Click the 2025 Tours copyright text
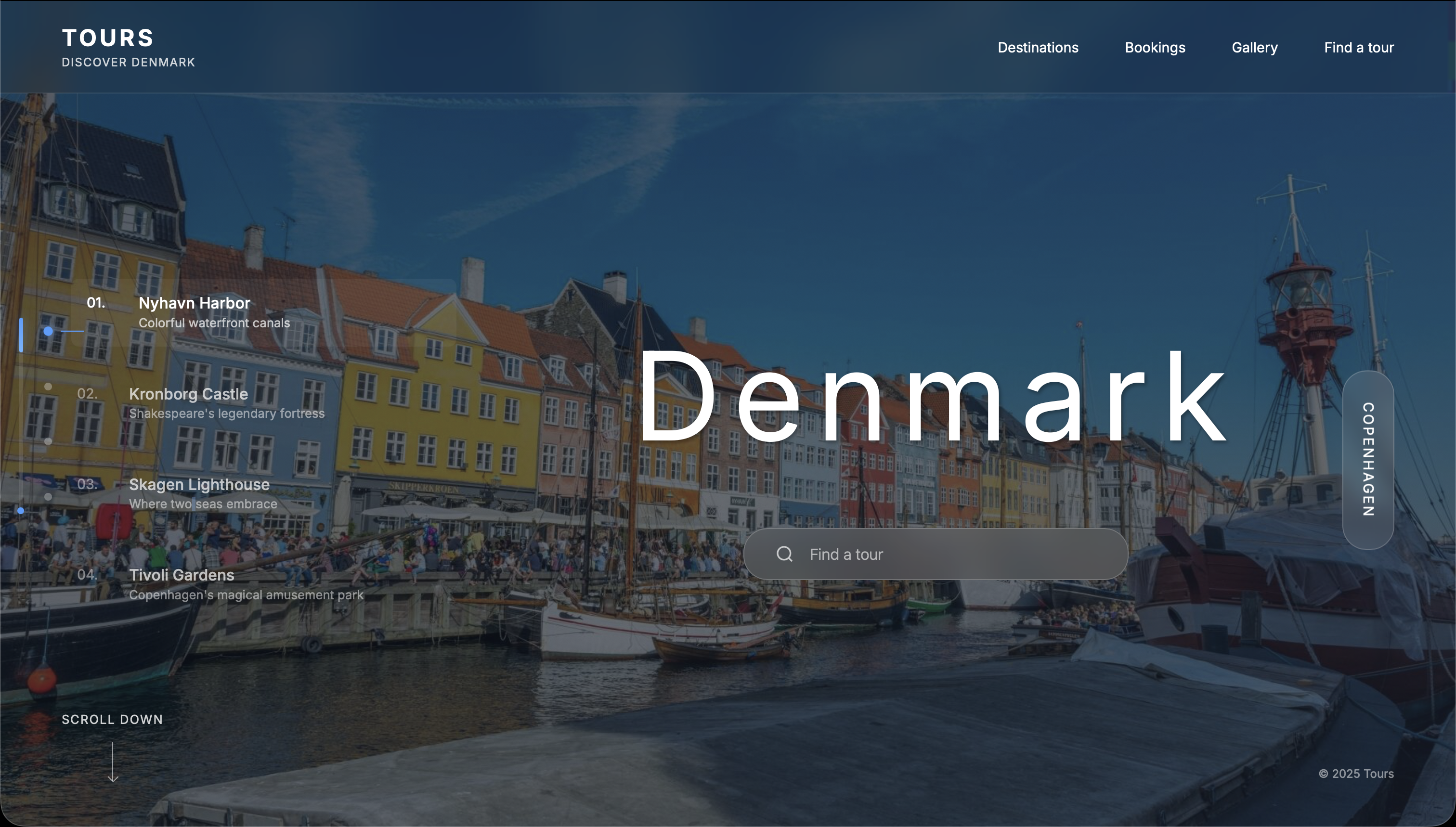1456x827 pixels. click(x=1357, y=773)
